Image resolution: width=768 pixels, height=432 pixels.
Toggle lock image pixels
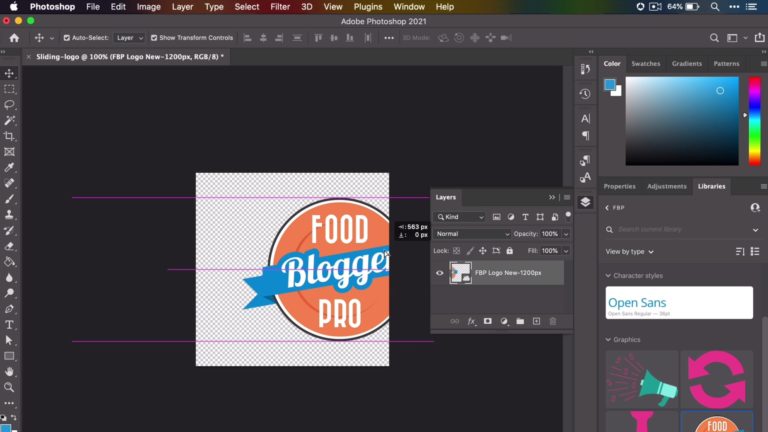tap(470, 251)
